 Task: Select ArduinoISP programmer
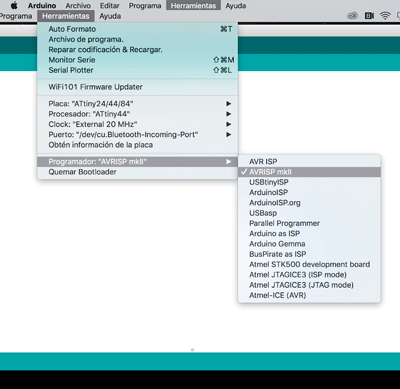[x=309, y=192]
